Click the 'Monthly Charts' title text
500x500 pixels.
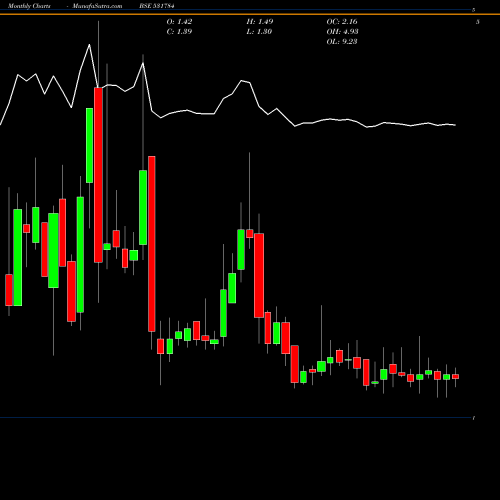(x=29, y=6)
